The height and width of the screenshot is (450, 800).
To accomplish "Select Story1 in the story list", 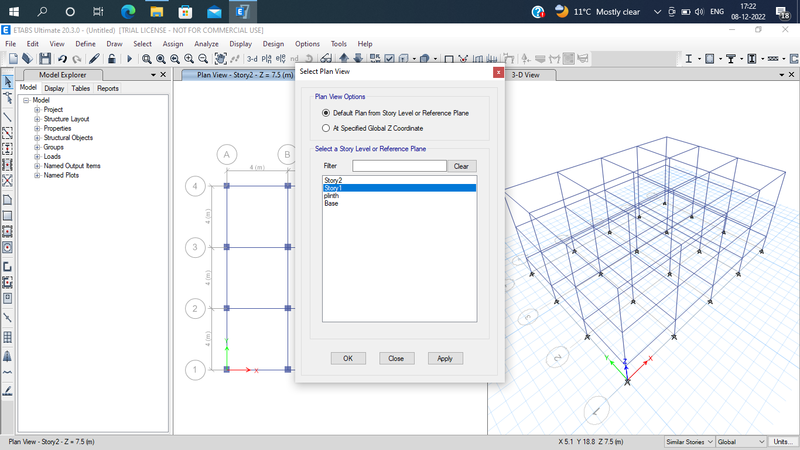I will 399,188.
